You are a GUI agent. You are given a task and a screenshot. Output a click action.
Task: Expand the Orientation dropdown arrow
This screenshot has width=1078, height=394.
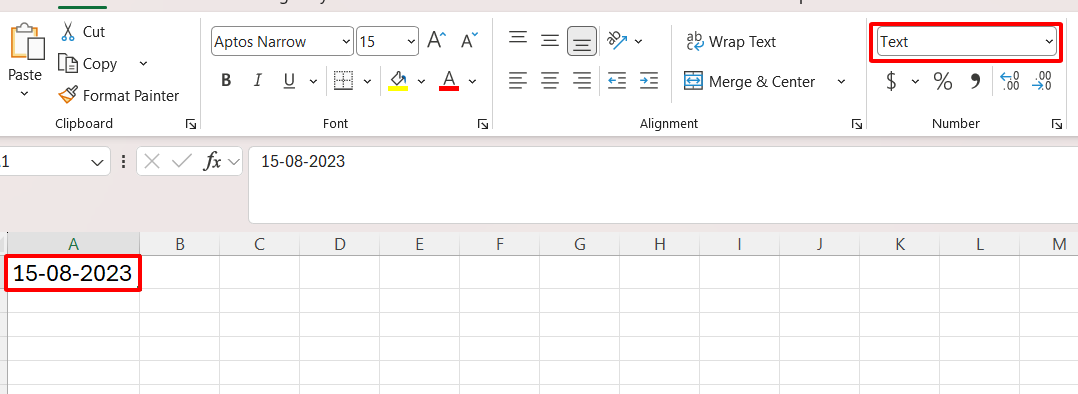tap(639, 41)
